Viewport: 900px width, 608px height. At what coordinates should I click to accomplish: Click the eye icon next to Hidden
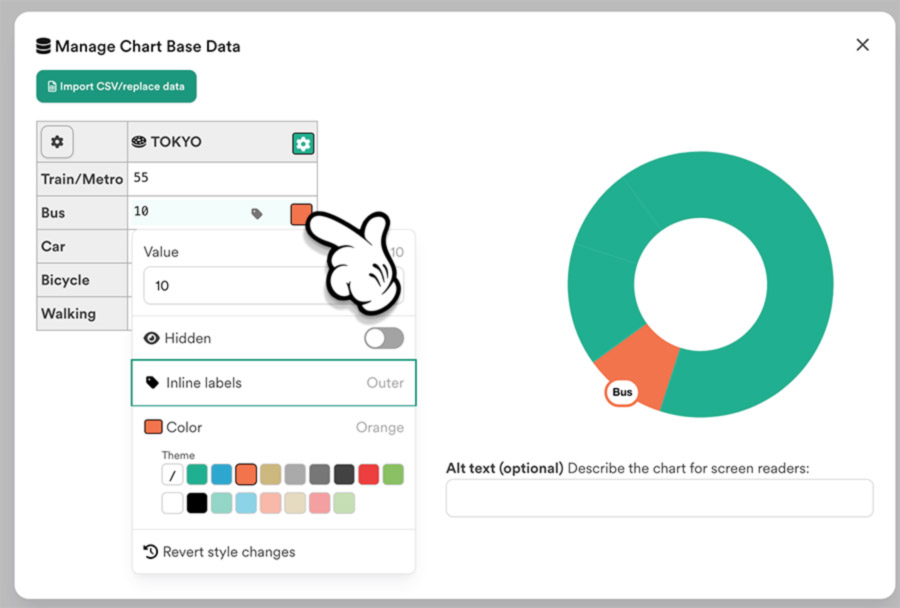pyautogui.click(x=152, y=338)
